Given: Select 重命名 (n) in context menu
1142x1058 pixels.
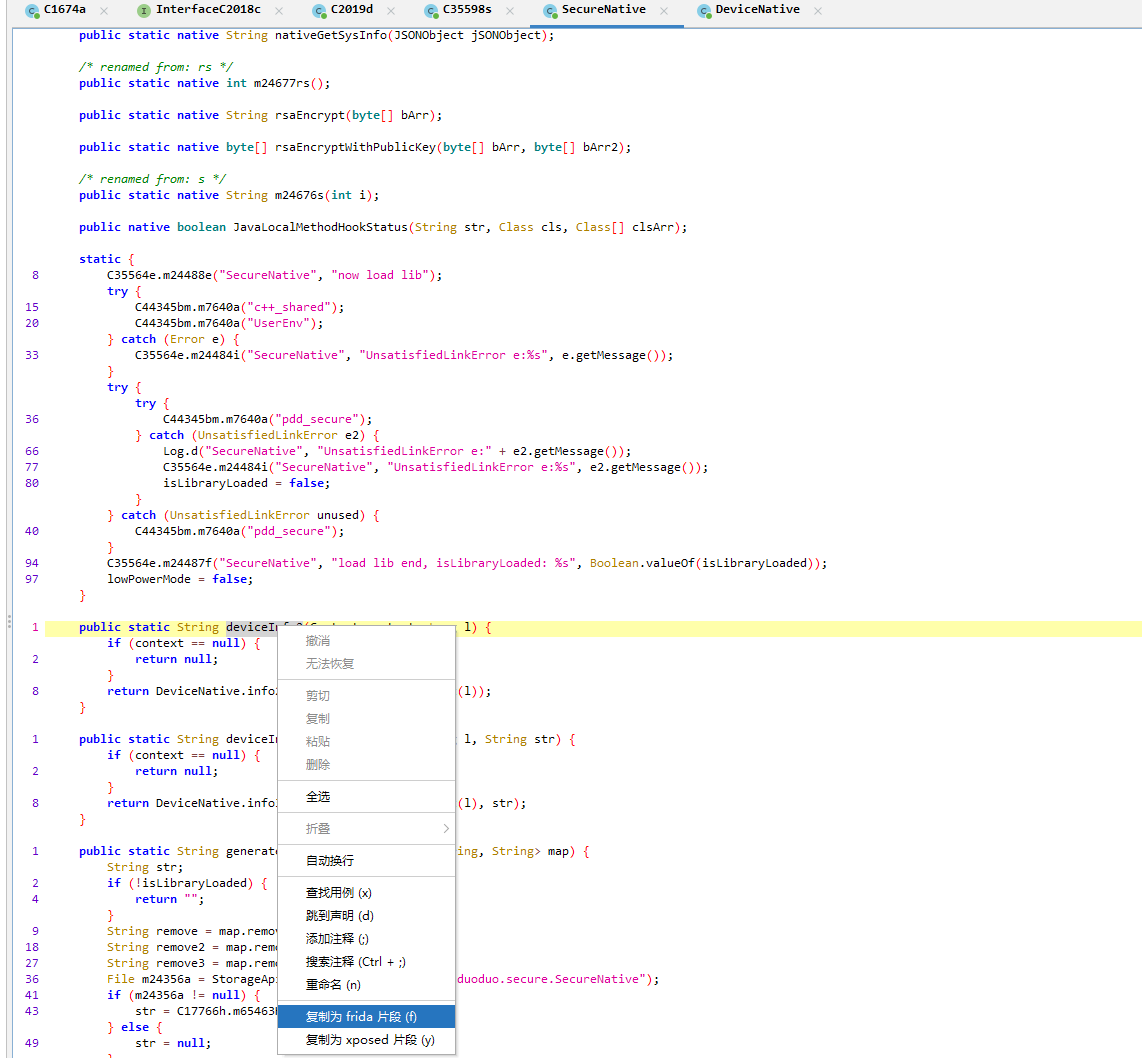Looking at the screenshot, I should 366,984.
